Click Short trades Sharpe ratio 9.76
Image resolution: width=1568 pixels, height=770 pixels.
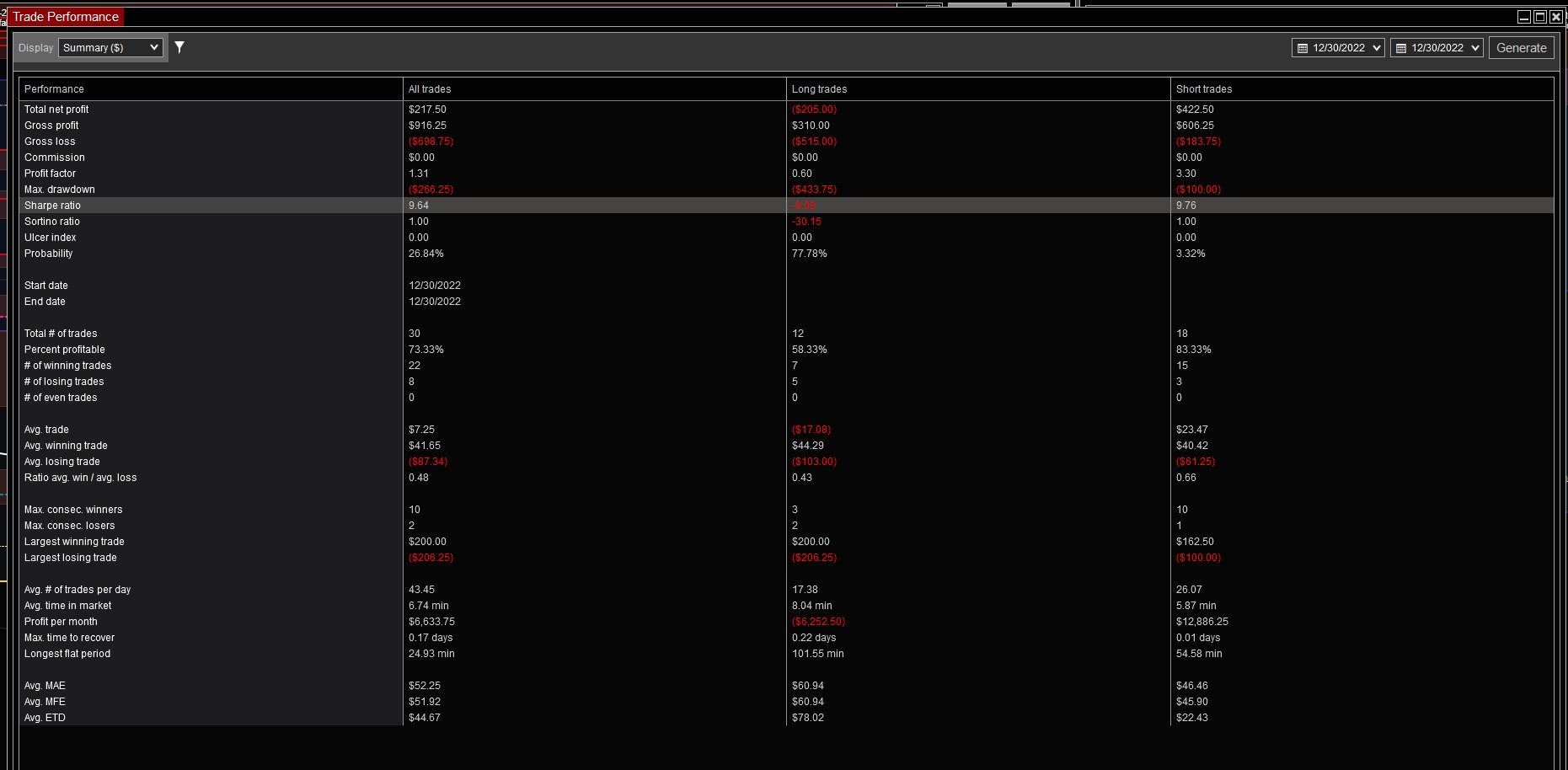(1186, 206)
